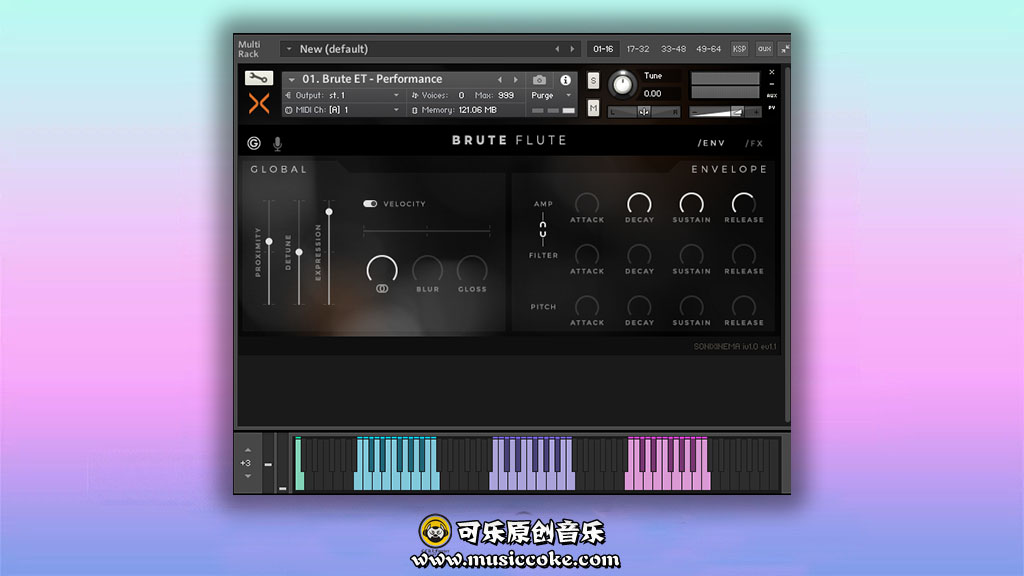Mute the instrument with M button
1024x576 pixels.
click(593, 108)
